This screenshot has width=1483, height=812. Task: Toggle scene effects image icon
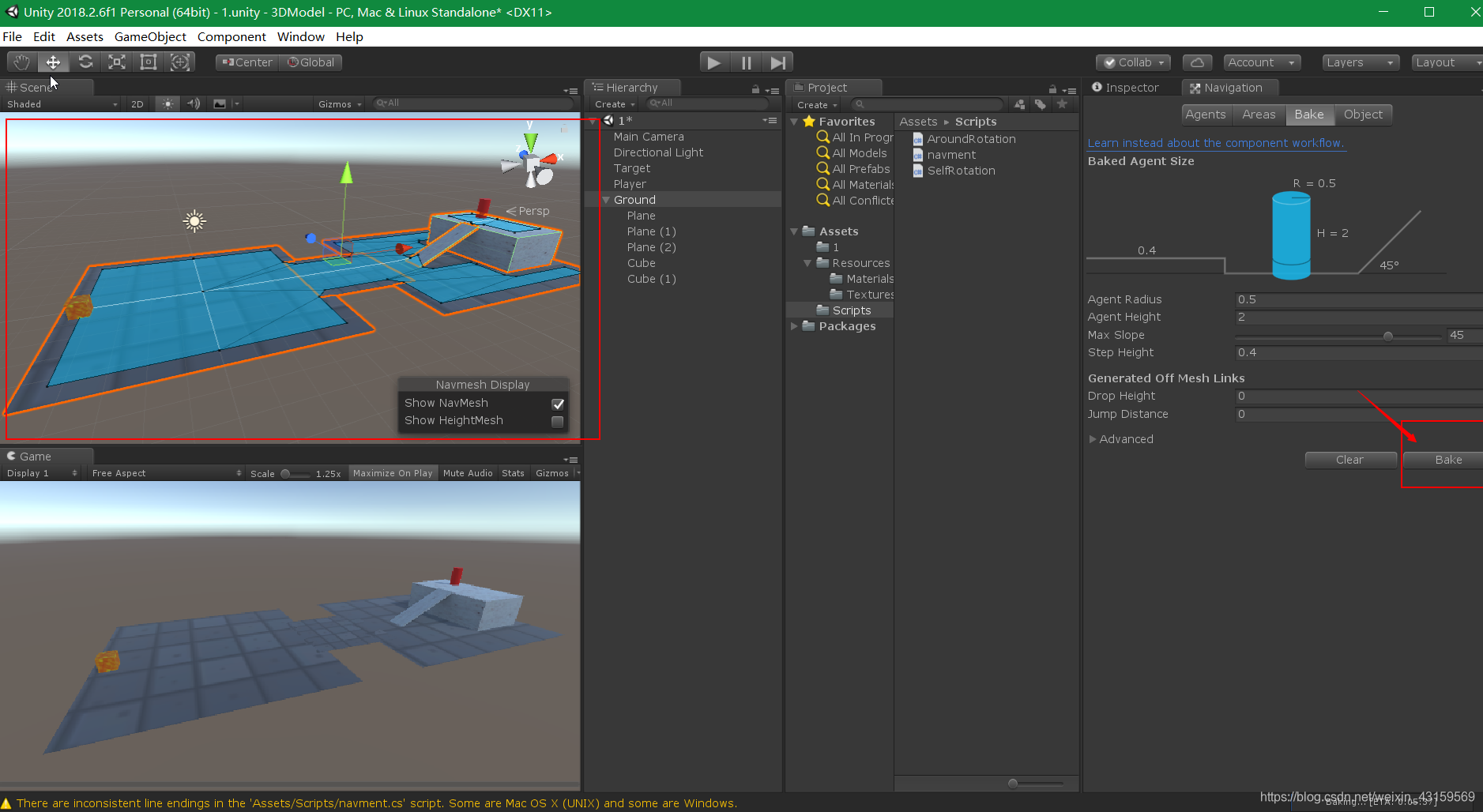[220, 103]
